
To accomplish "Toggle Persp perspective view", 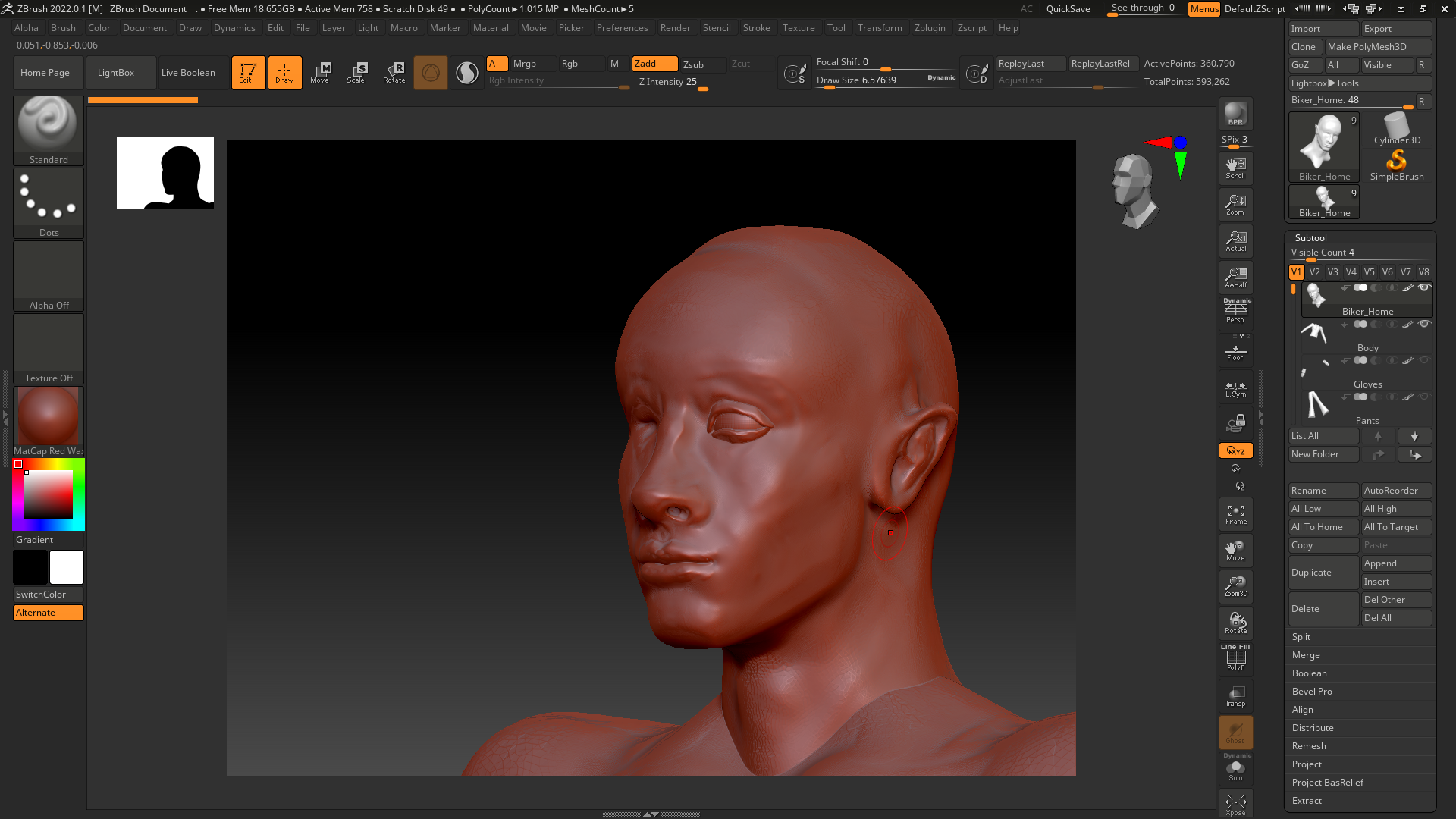I will coord(1235,312).
